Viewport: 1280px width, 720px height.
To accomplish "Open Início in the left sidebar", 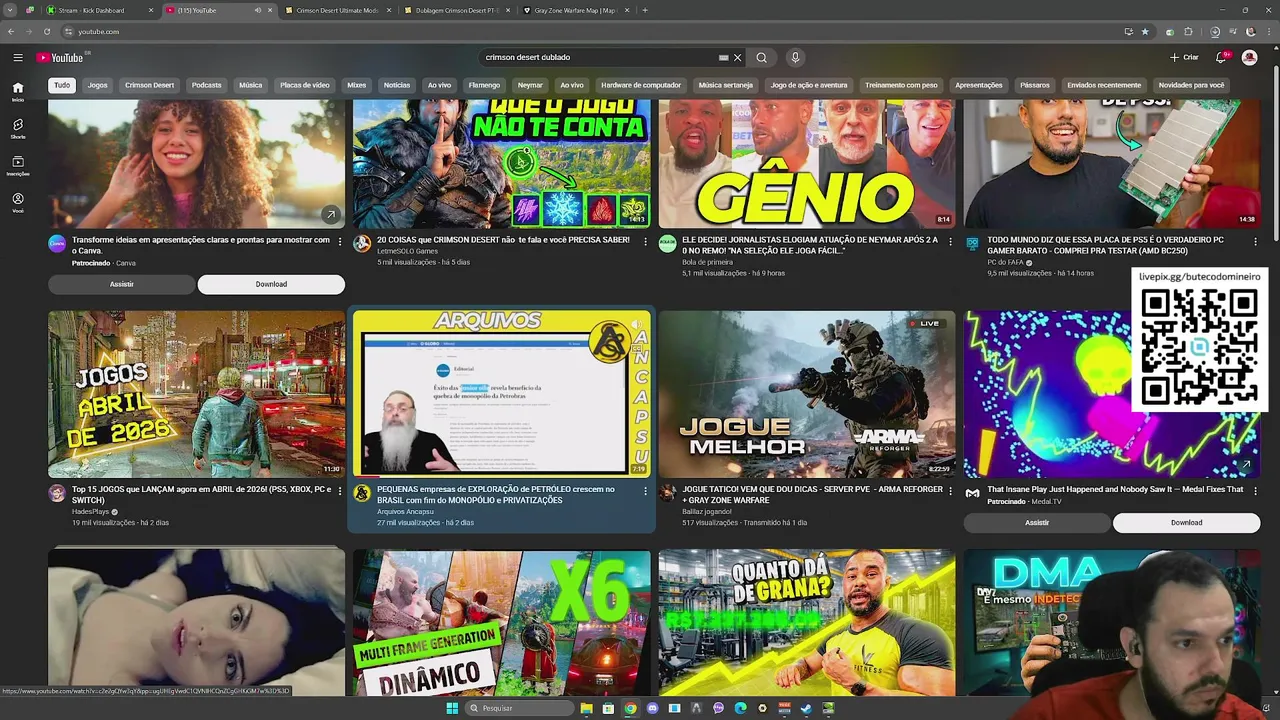I will tap(18, 91).
